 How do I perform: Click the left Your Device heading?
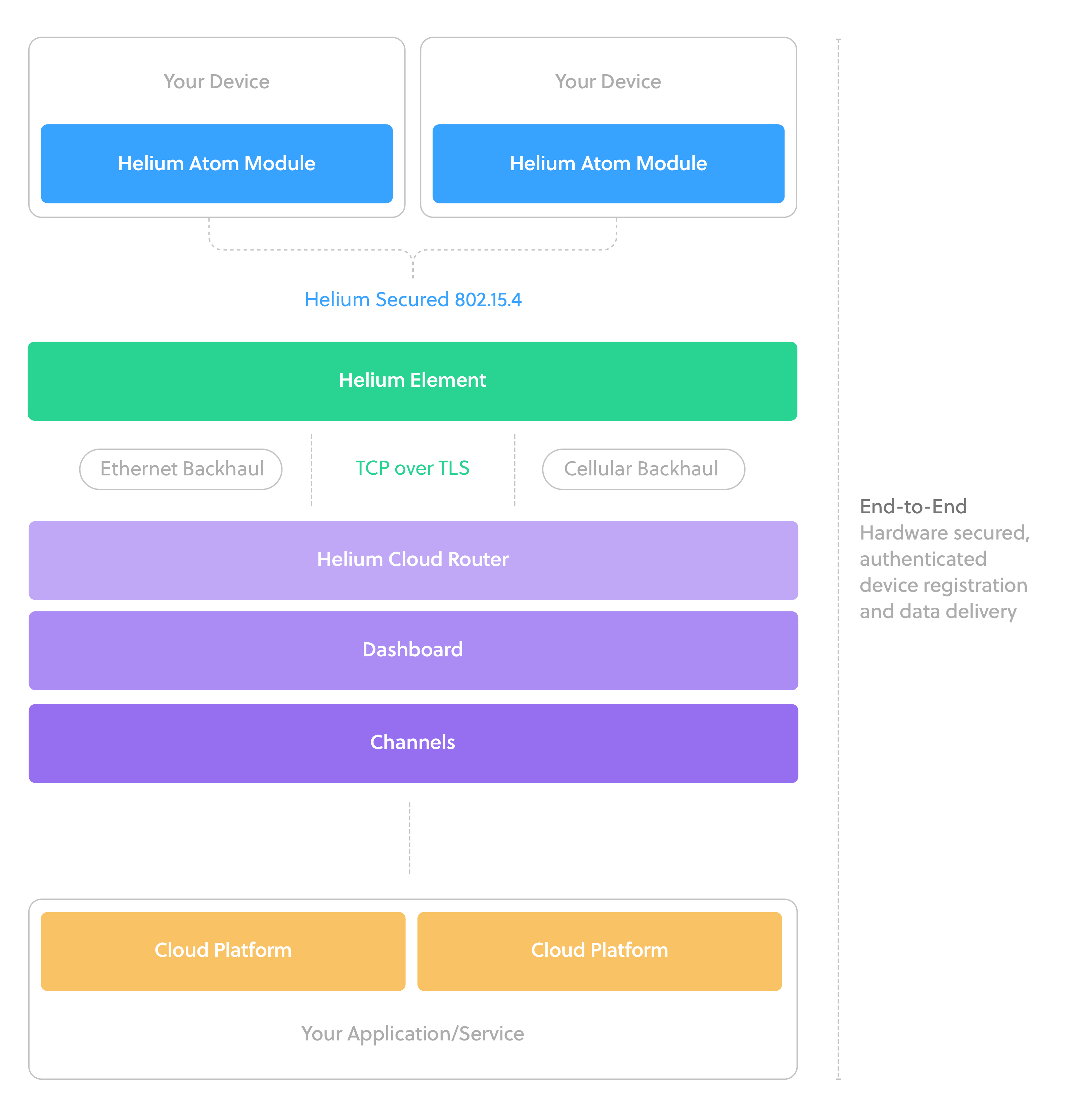[216, 81]
